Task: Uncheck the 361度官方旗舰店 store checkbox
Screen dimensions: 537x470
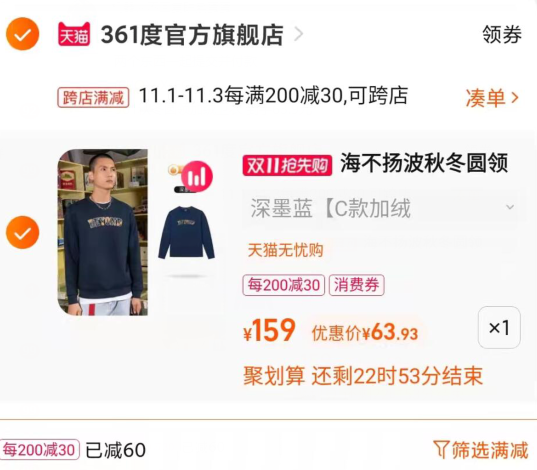Action: point(23,34)
